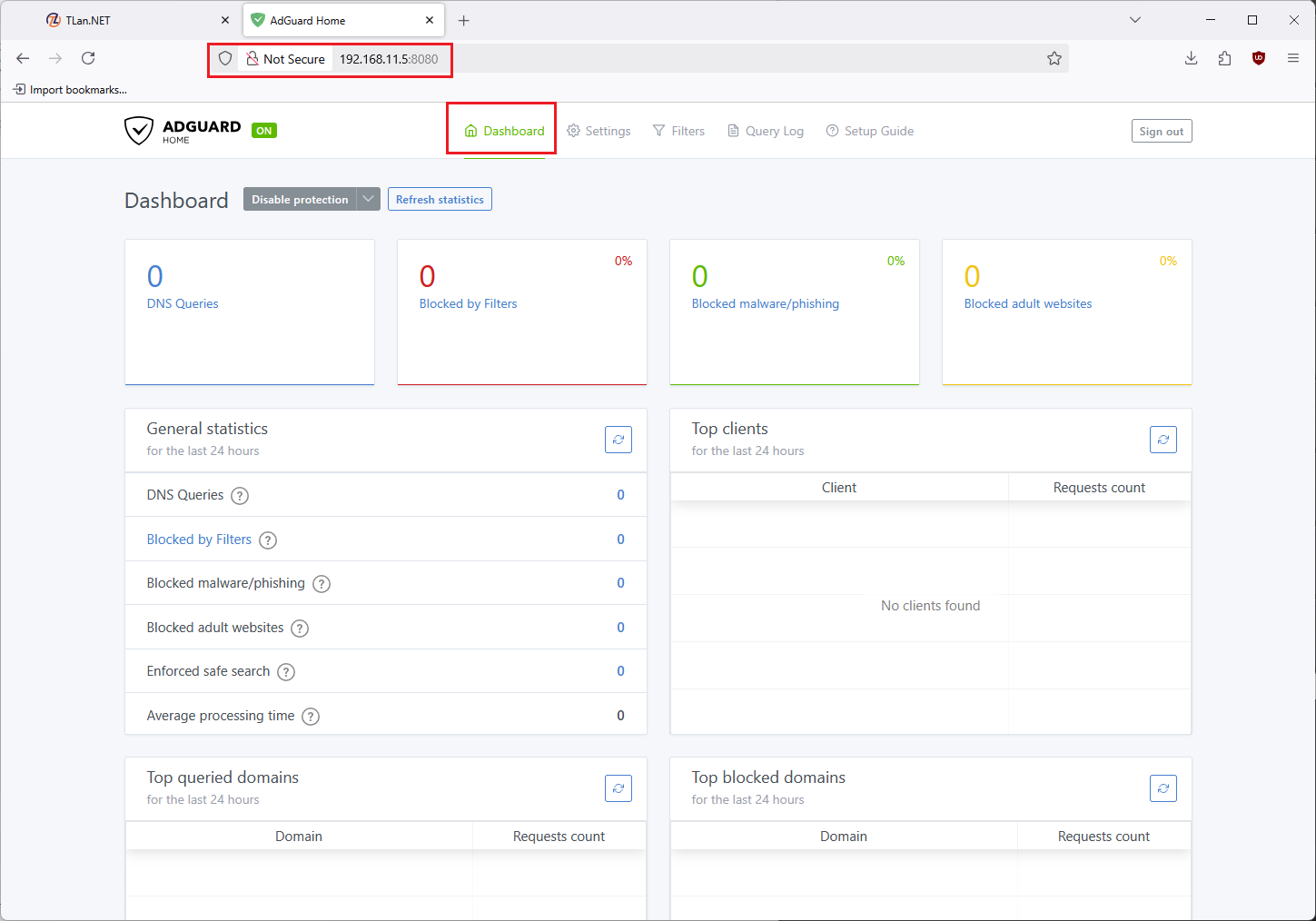Screen dimensions: 1316x921
Task: Open the Filters menu
Action: click(678, 131)
